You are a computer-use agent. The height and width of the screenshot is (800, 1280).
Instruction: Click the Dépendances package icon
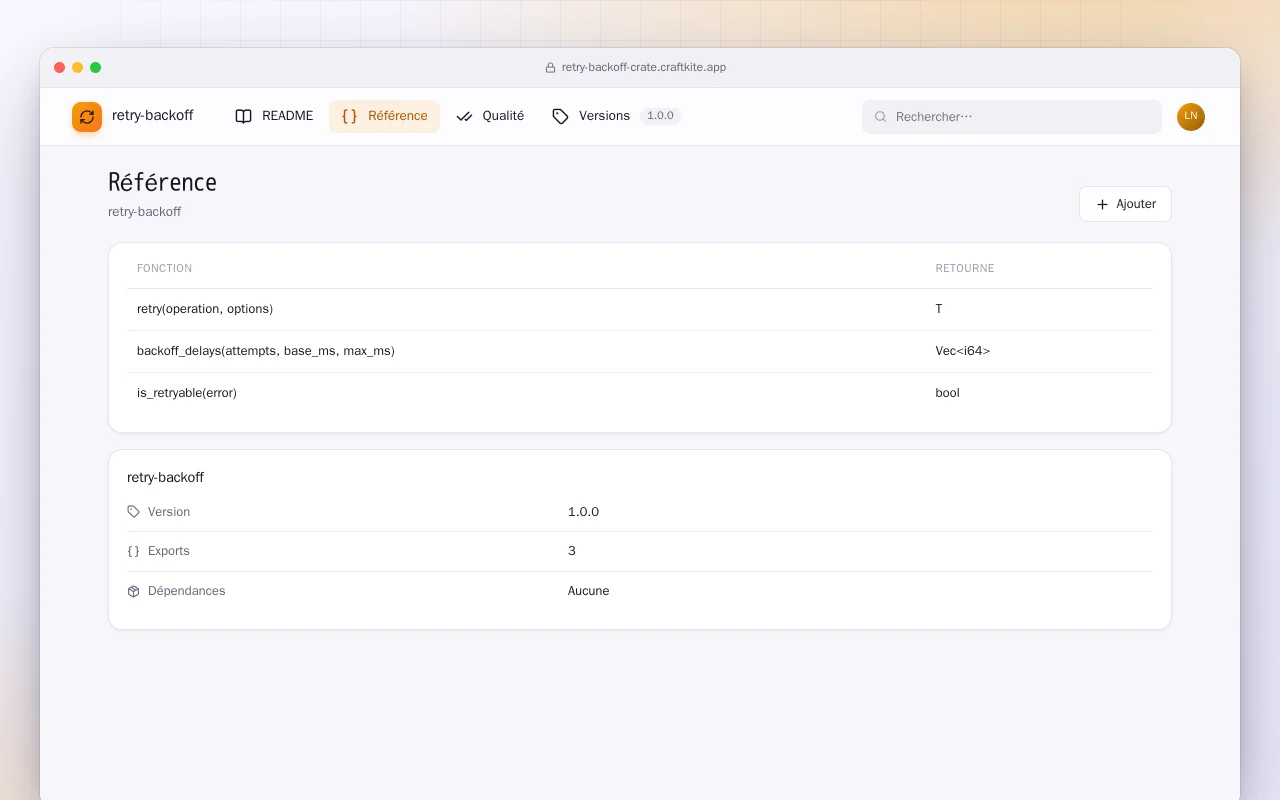pyautogui.click(x=134, y=591)
